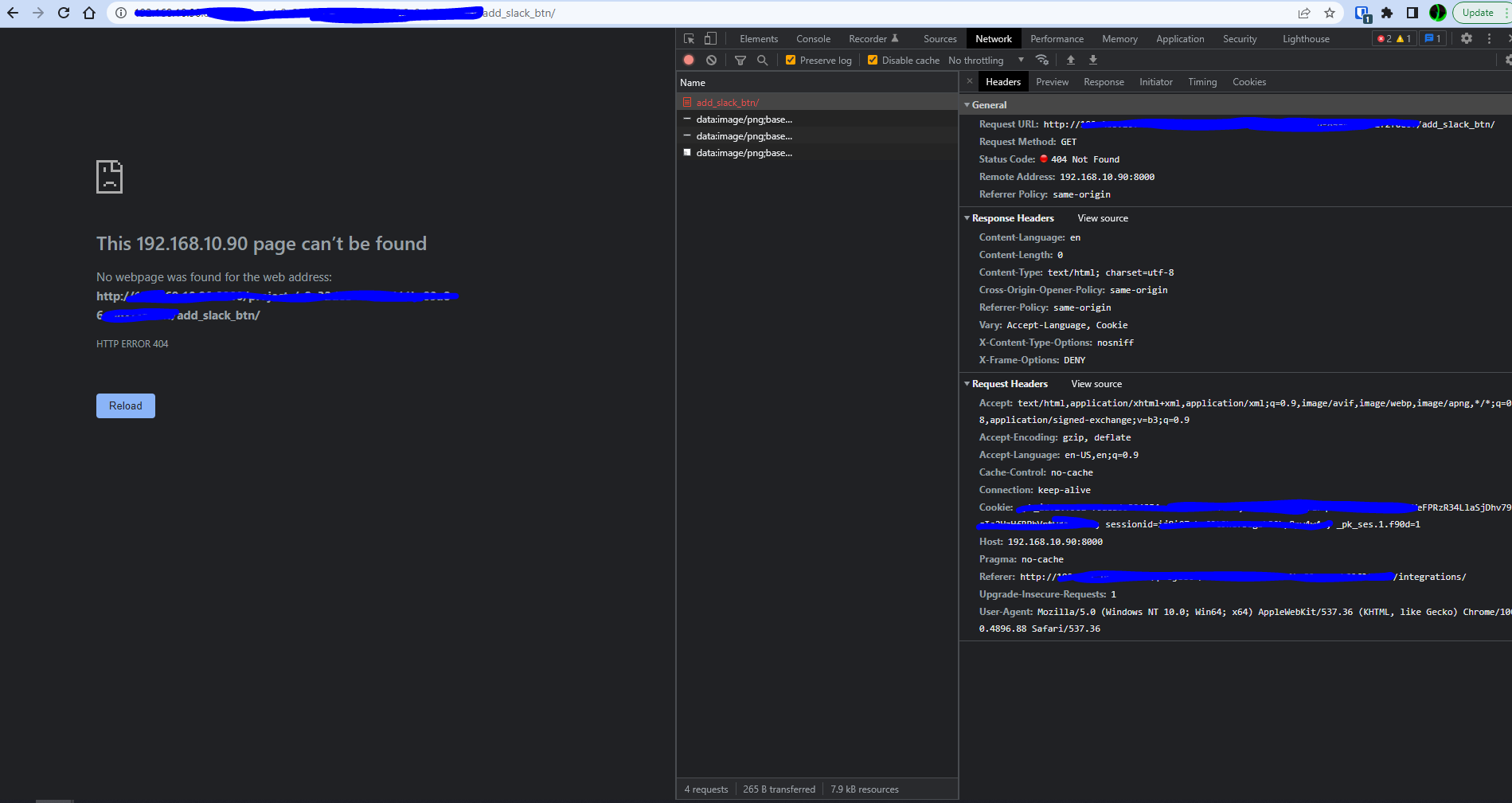Viewport: 1512px width, 803px height.
Task: Open the Application panel tab
Action: coord(1180,38)
